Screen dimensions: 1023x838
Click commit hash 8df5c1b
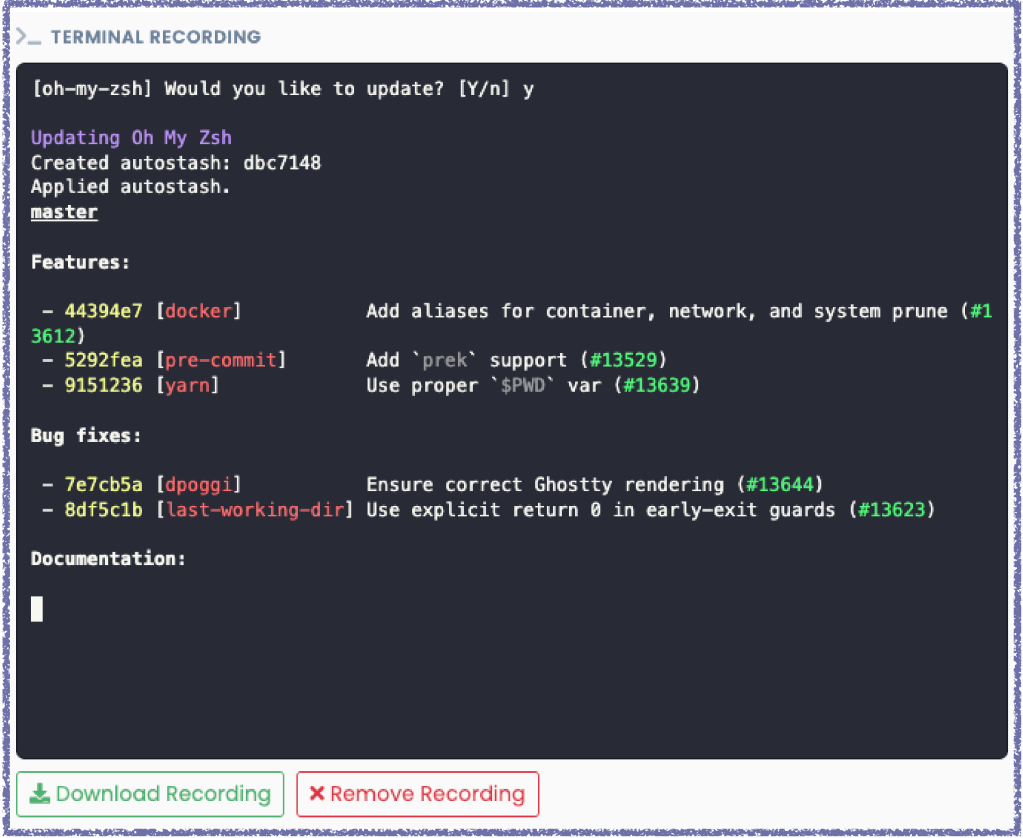point(104,510)
